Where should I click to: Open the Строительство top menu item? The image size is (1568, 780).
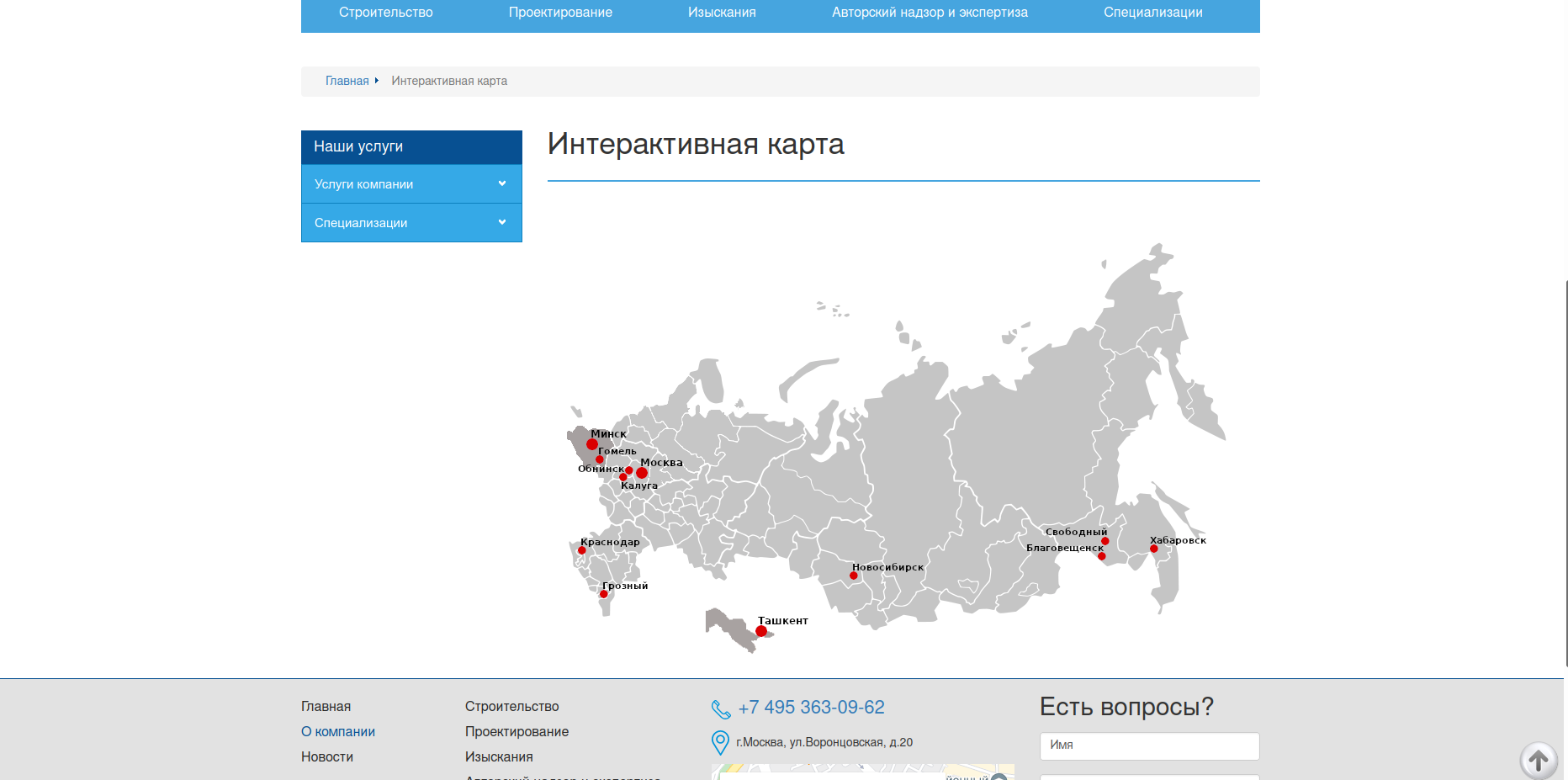386,13
